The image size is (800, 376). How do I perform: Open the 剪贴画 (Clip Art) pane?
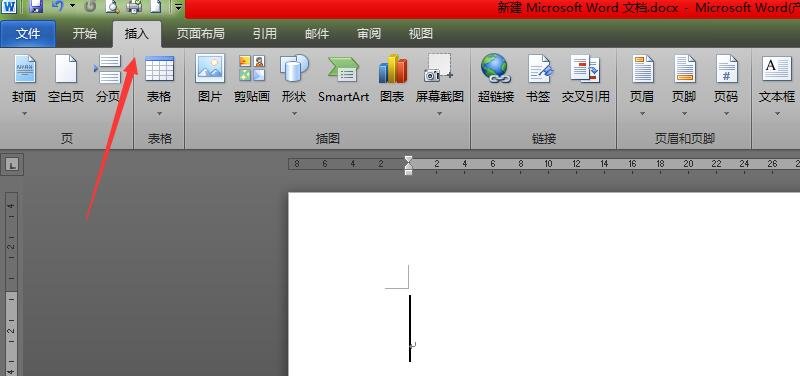coord(252,79)
